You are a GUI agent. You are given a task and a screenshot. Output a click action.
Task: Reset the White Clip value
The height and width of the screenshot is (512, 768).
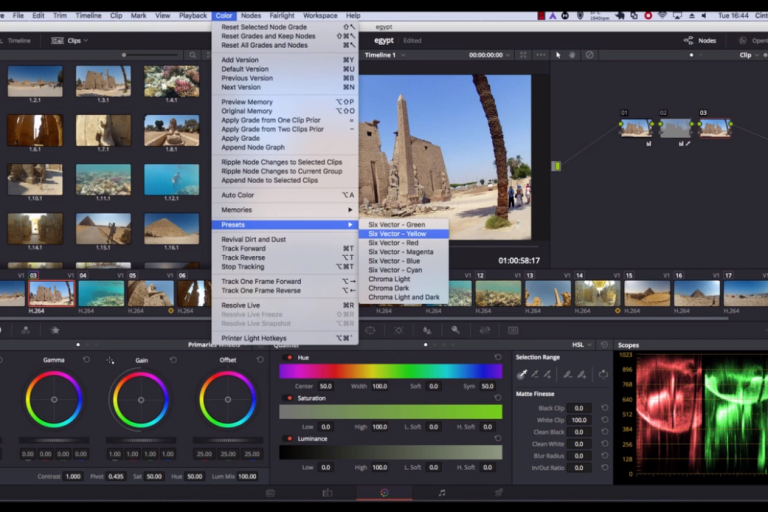click(604, 420)
